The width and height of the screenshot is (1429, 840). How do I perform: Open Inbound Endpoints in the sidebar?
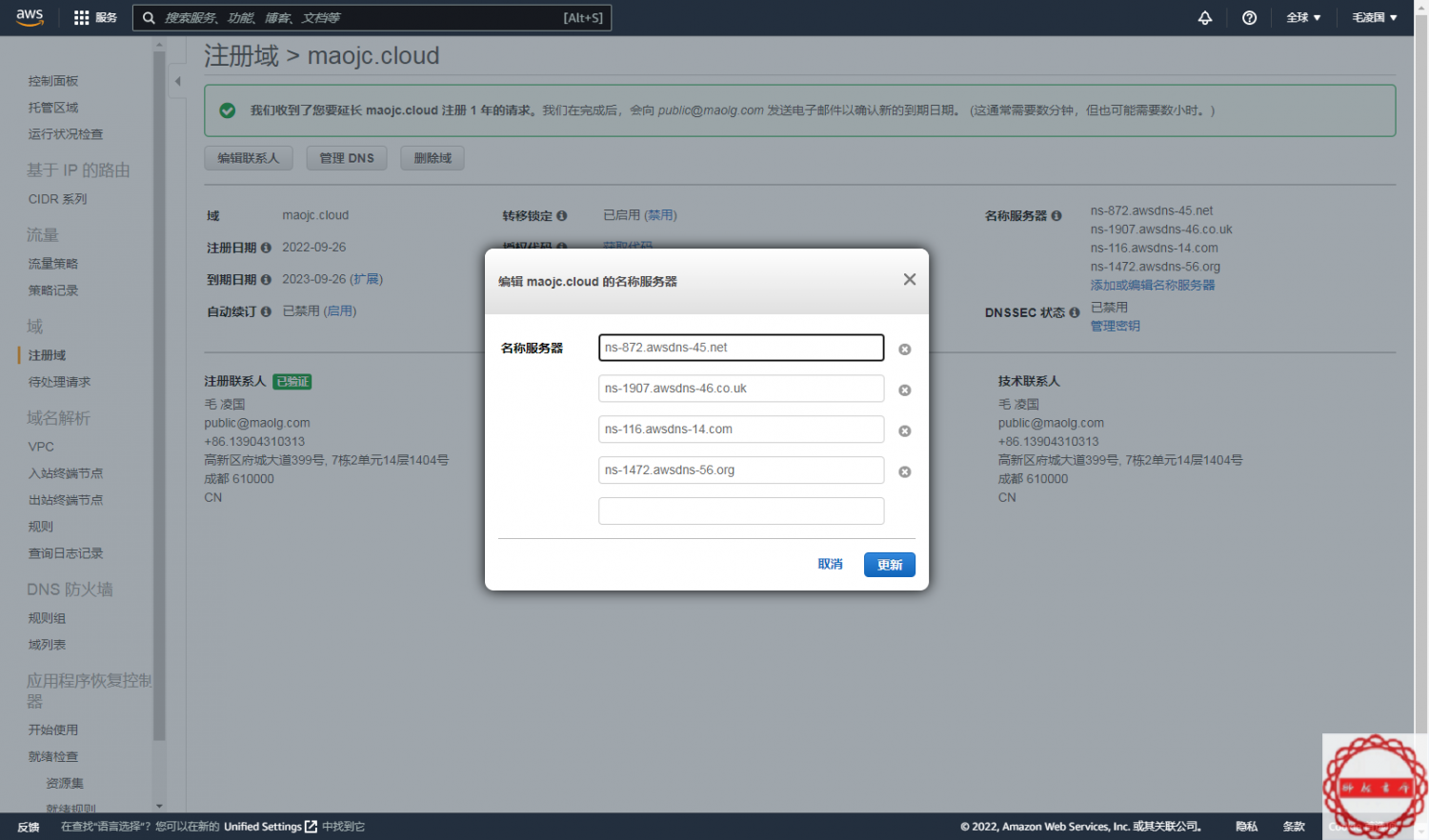point(66,473)
